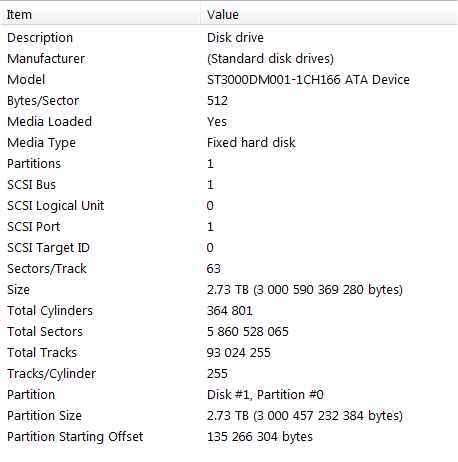
Task: Select the SCSI Bus row
Action: coord(229,185)
